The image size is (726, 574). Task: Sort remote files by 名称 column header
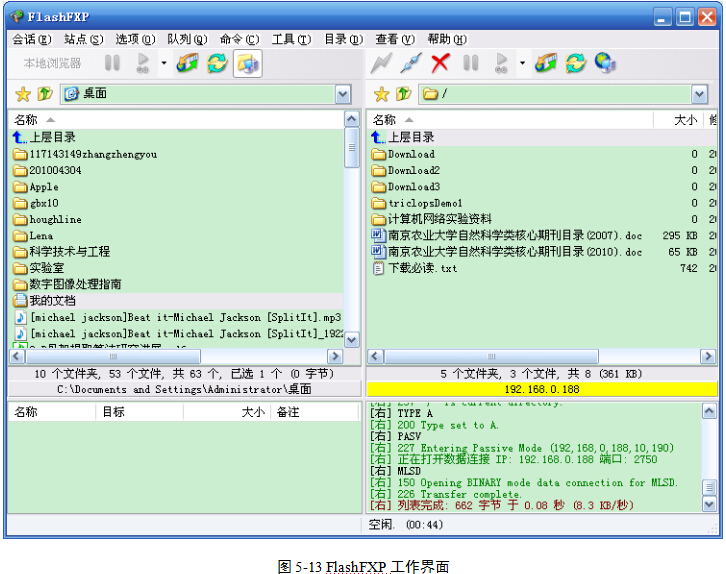[x=511, y=120]
